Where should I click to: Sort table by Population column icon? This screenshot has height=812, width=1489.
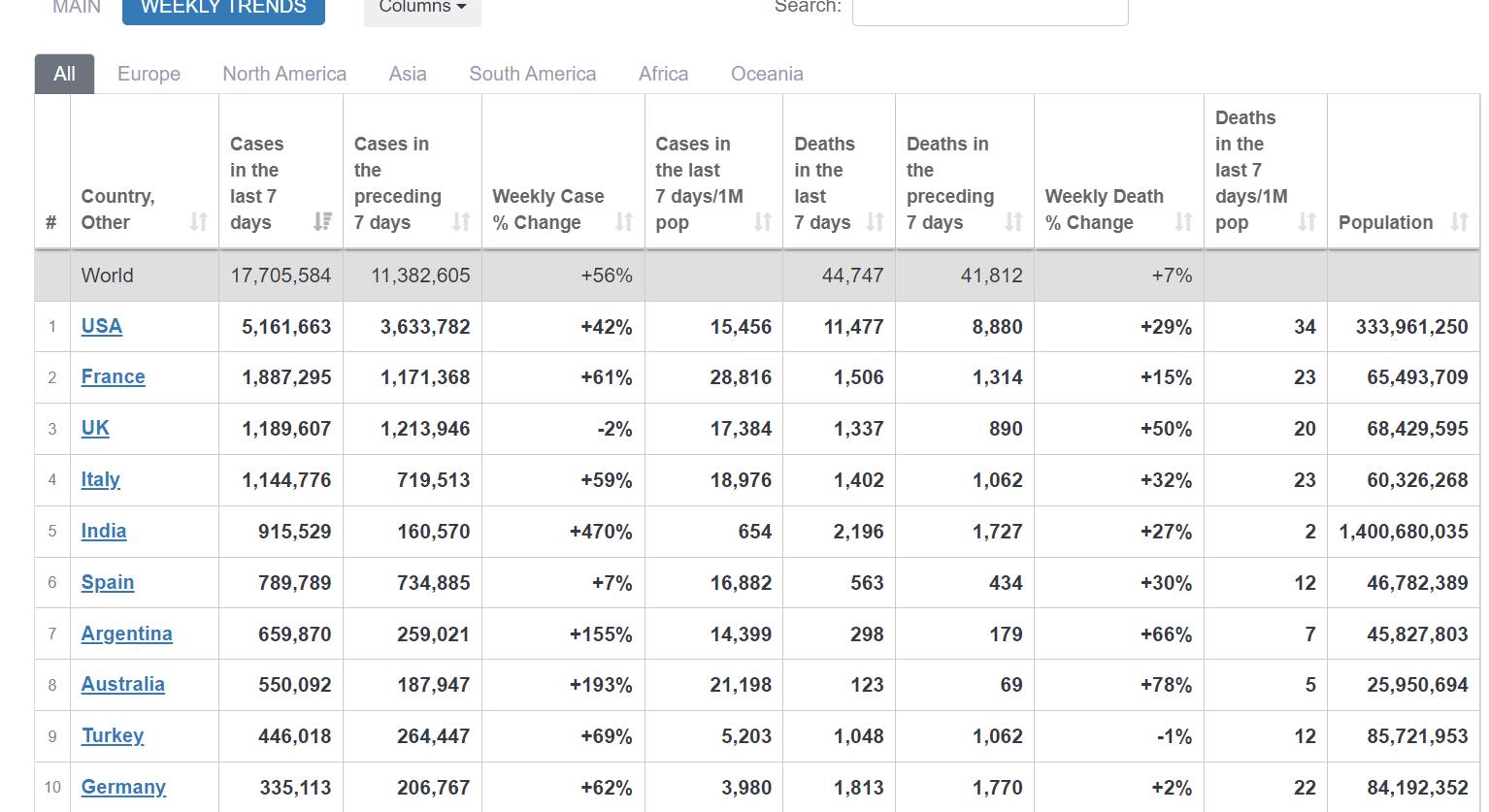click(1459, 222)
